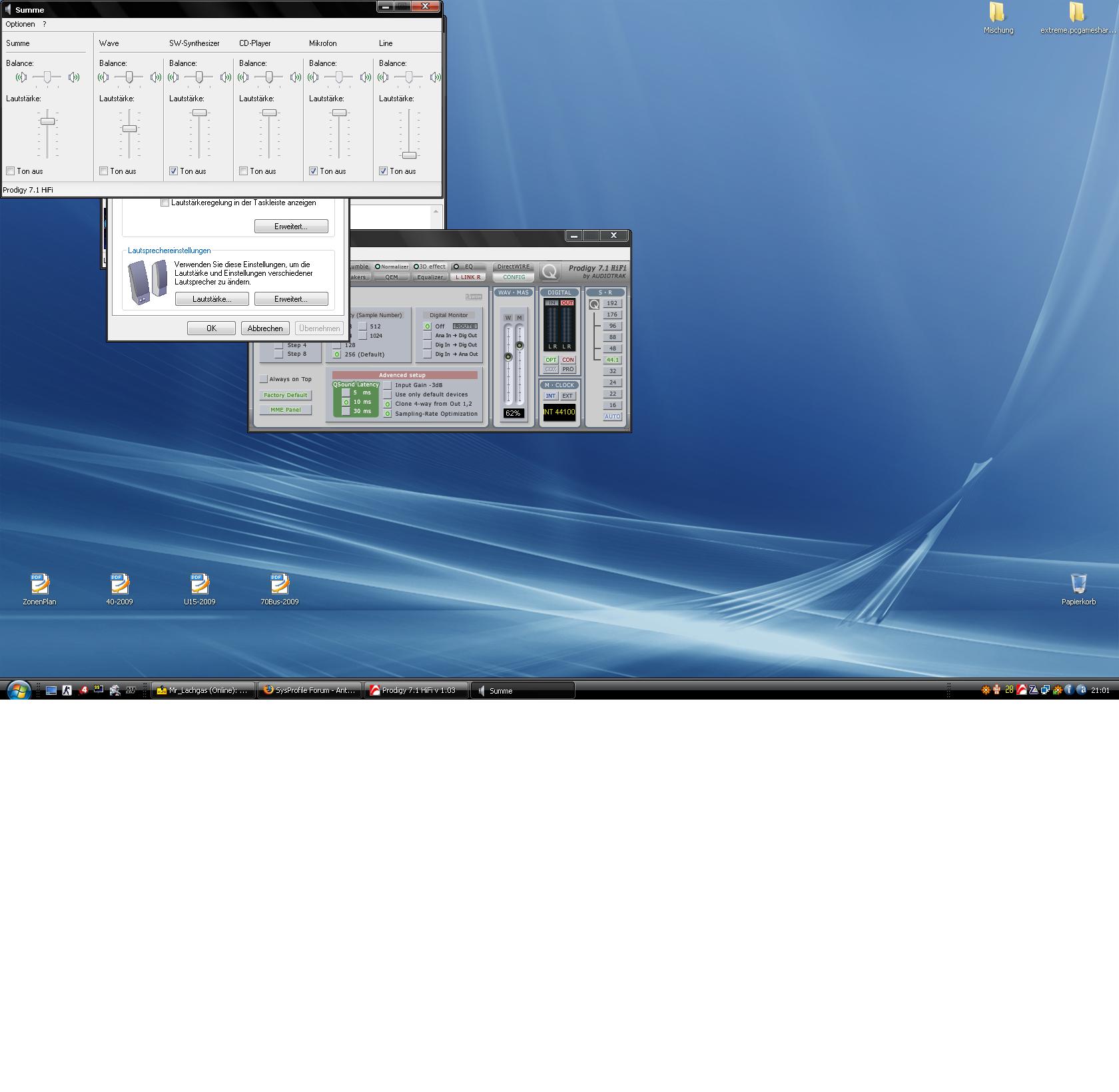Enable Lautstärkeregelung in der Taskleiste anzeigen
The height and width of the screenshot is (1092, 1119).
pos(165,203)
